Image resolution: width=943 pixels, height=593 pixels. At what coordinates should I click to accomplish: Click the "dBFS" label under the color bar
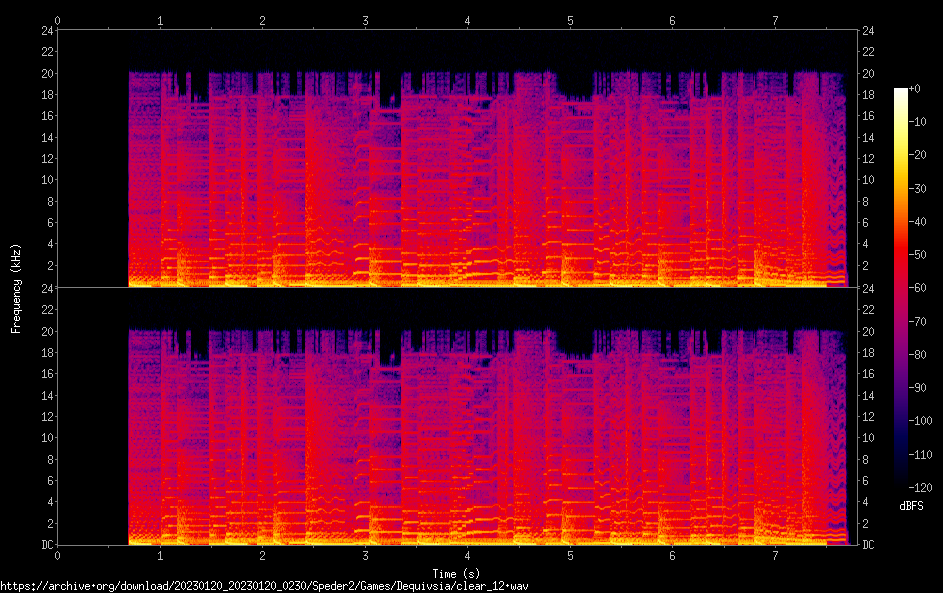click(x=911, y=507)
